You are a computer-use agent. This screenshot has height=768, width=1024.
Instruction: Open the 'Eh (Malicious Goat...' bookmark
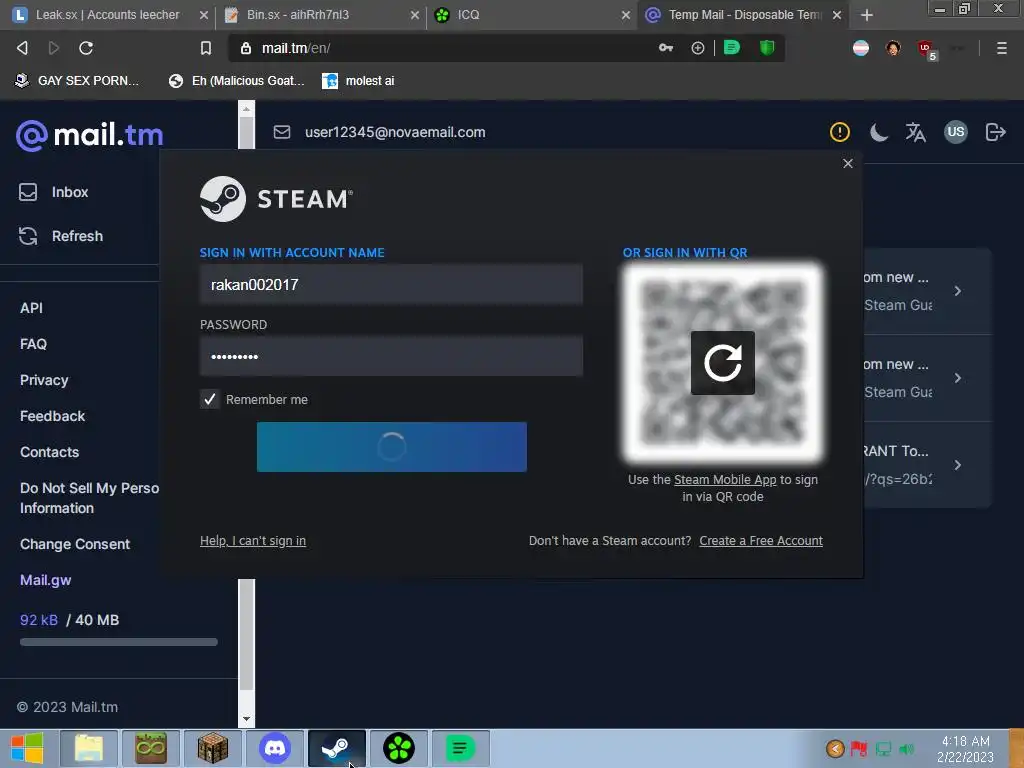236,81
